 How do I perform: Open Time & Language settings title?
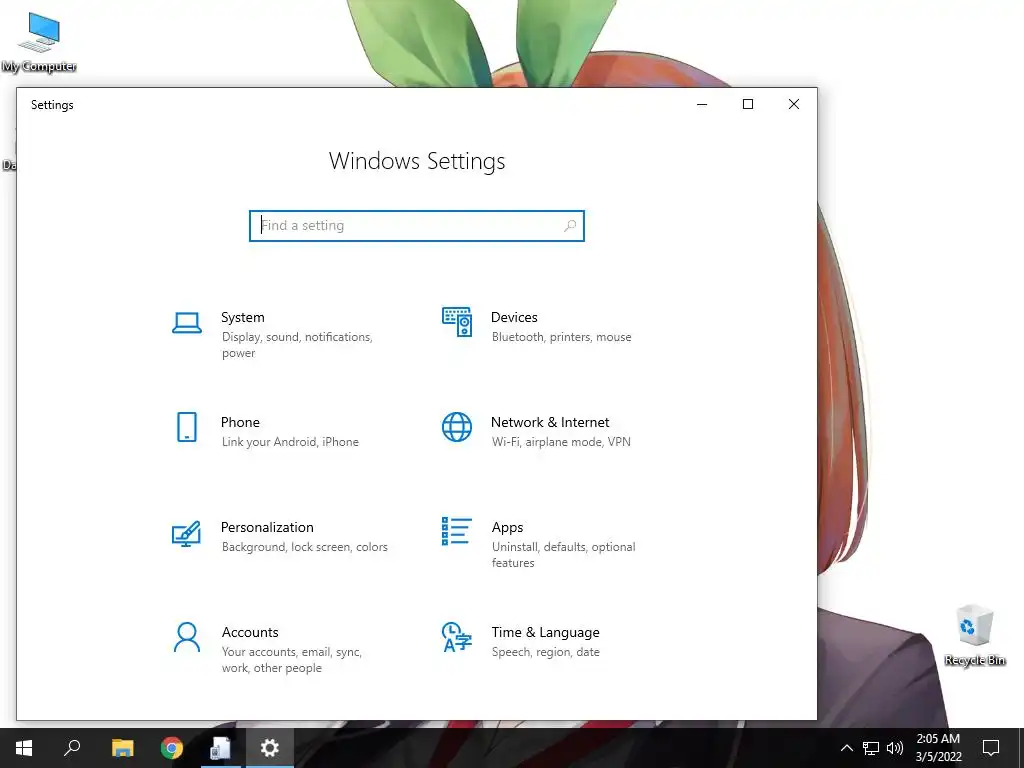pyautogui.click(x=545, y=632)
